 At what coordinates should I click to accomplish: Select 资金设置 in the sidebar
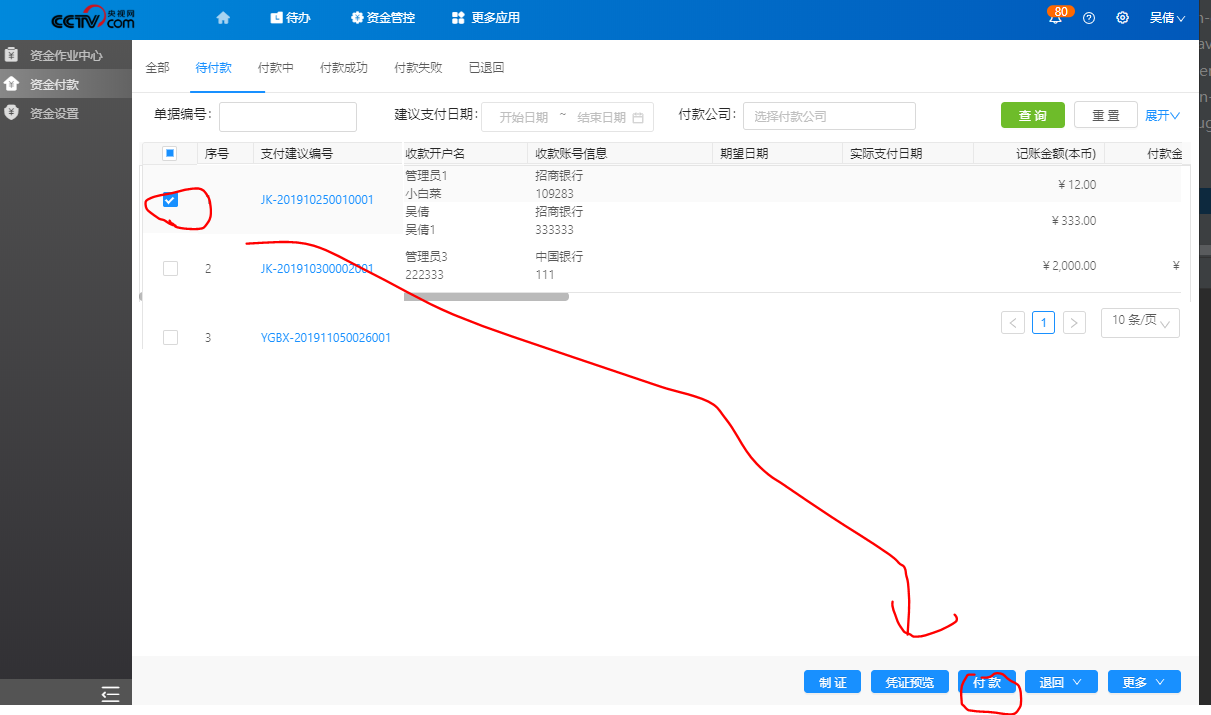tap(66, 113)
